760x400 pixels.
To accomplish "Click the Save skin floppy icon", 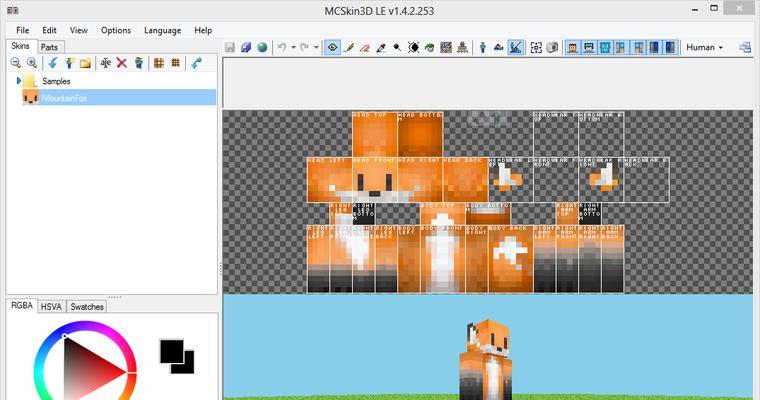I will (x=230, y=48).
